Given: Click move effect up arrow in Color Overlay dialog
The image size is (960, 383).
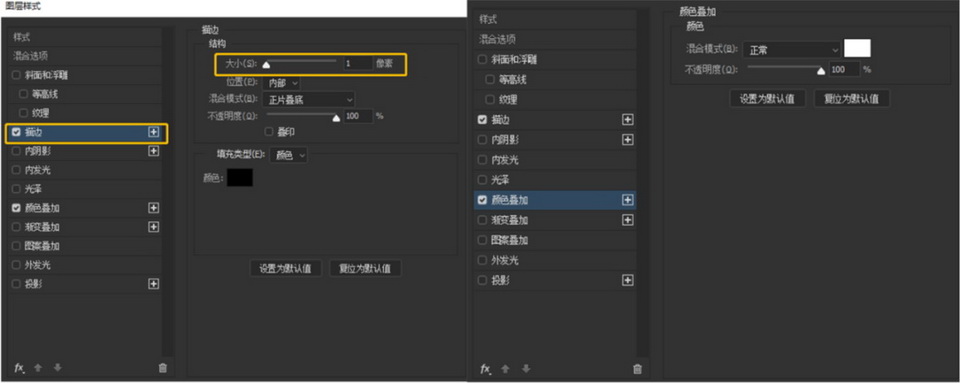Looking at the screenshot, I should coord(506,369).
